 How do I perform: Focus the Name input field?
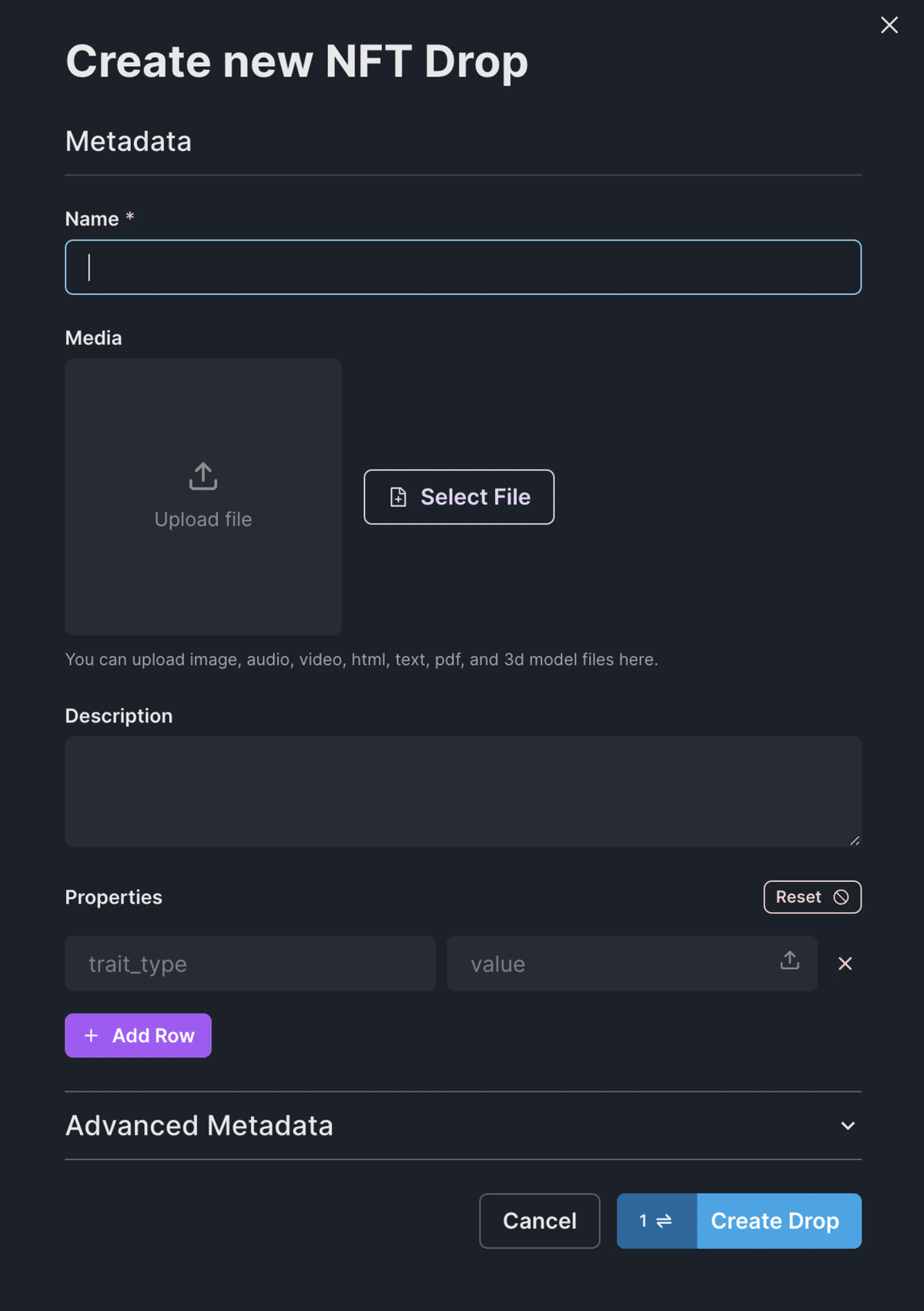click(x=463, y=267)
